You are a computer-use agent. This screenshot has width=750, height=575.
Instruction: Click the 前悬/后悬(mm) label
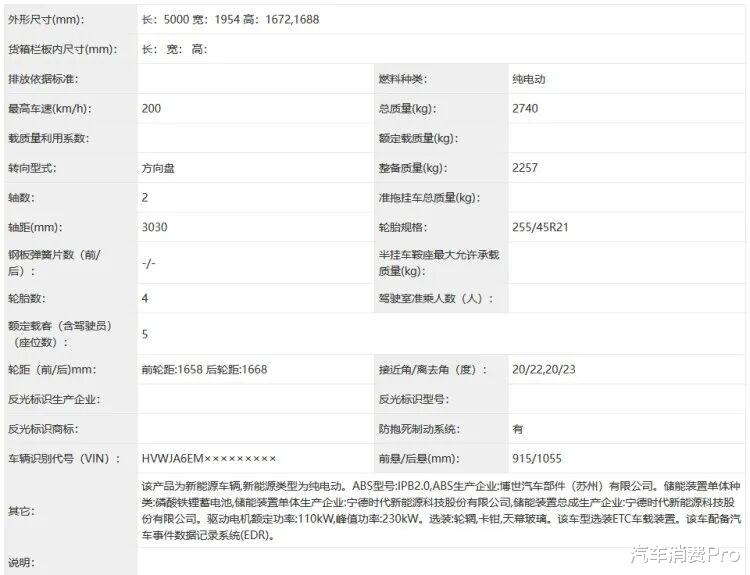click(419, 458)
